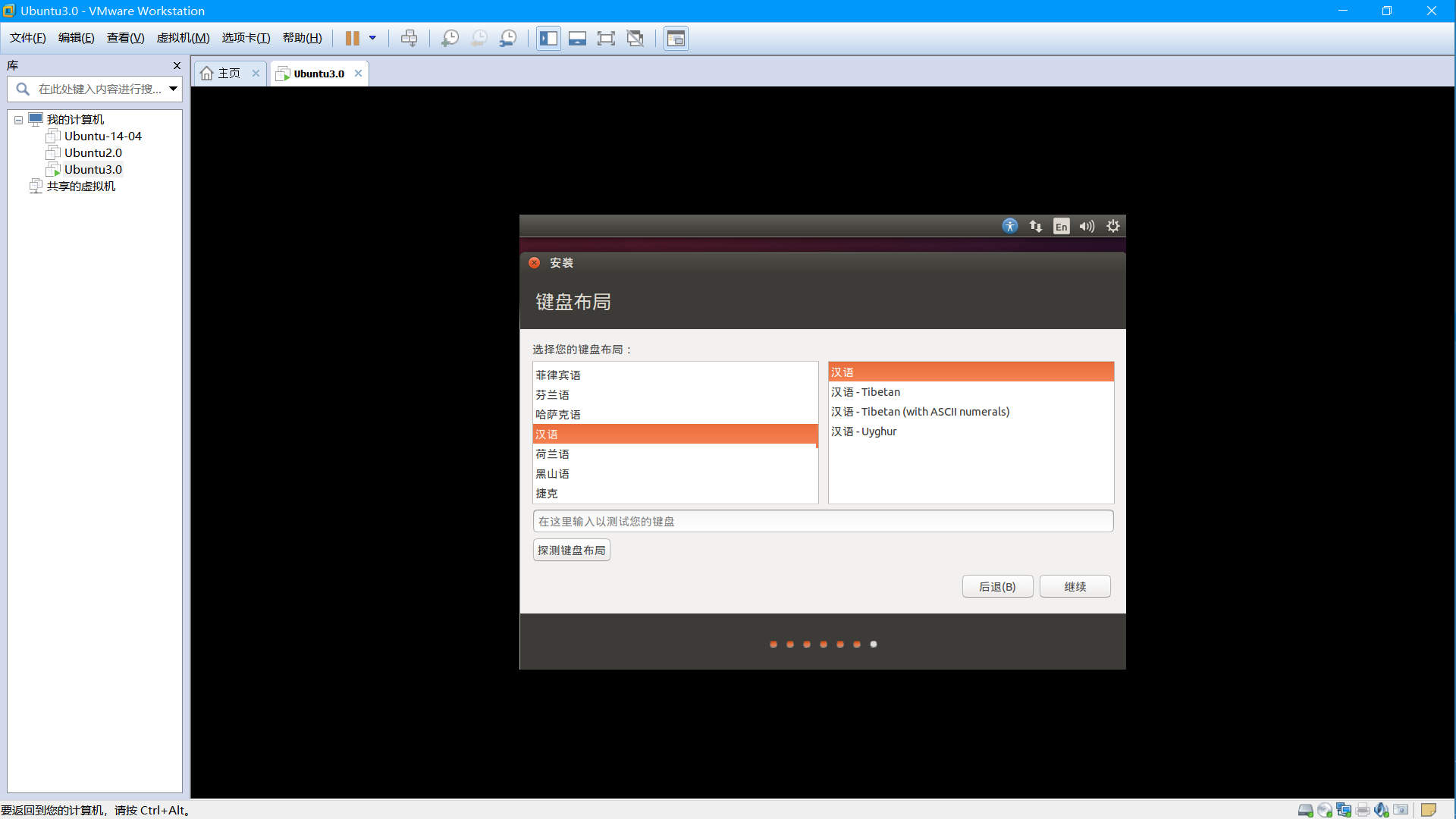Open the suspend button dropdown arrow
Image resolution: width=1456 pixels, height=819 pixels.
click(372, 38)
